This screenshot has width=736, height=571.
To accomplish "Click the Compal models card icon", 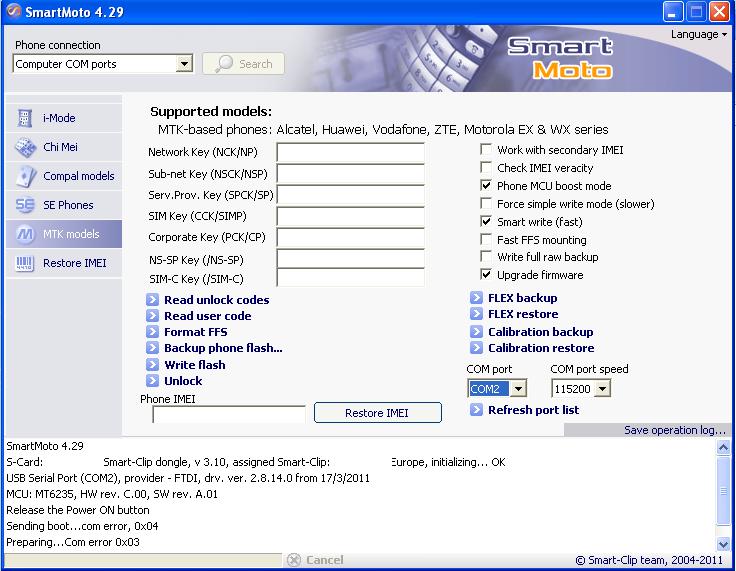I will 25,176.
